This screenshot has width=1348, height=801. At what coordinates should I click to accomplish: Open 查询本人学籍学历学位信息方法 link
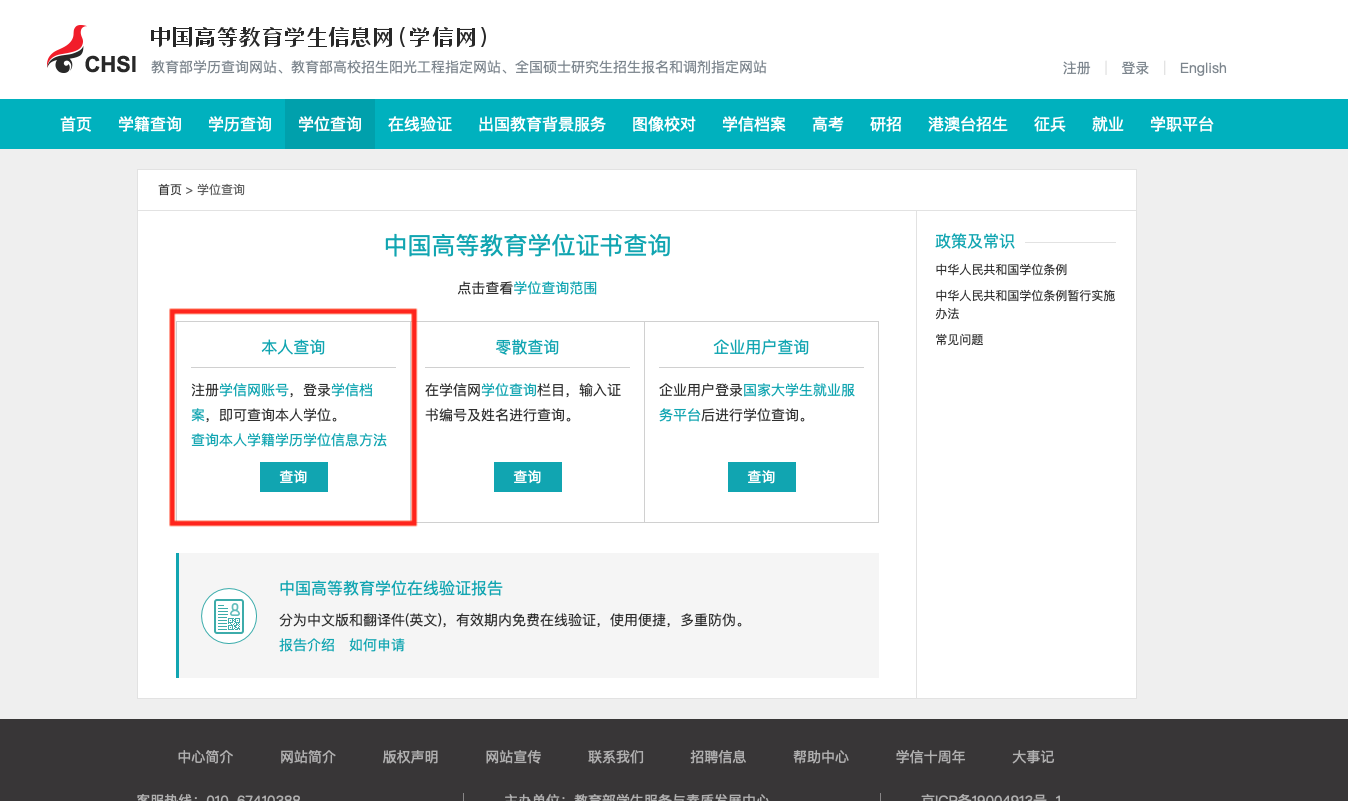288,440
